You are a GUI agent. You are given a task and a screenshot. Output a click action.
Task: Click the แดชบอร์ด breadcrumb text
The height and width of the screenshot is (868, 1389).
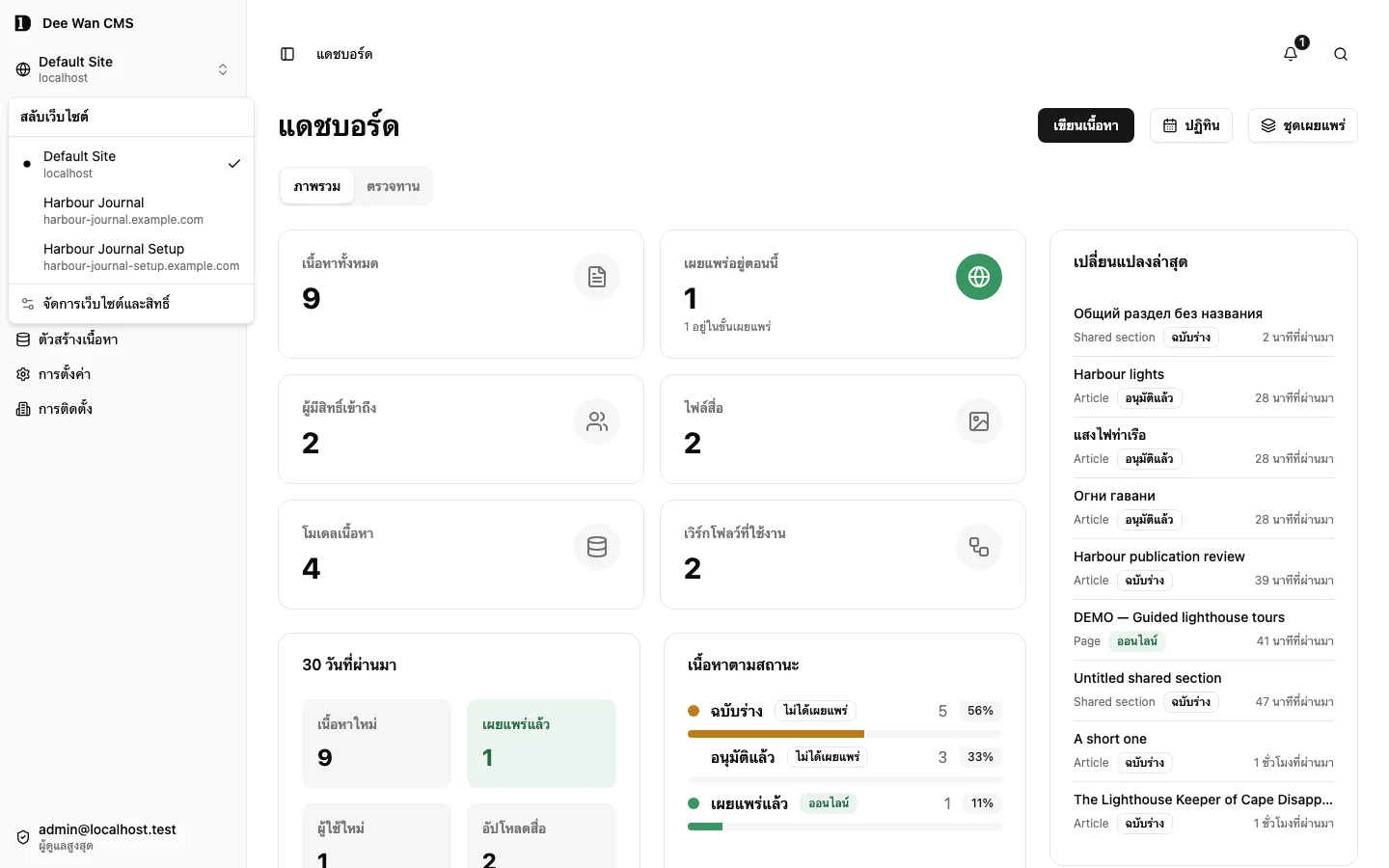click(344, 54)
